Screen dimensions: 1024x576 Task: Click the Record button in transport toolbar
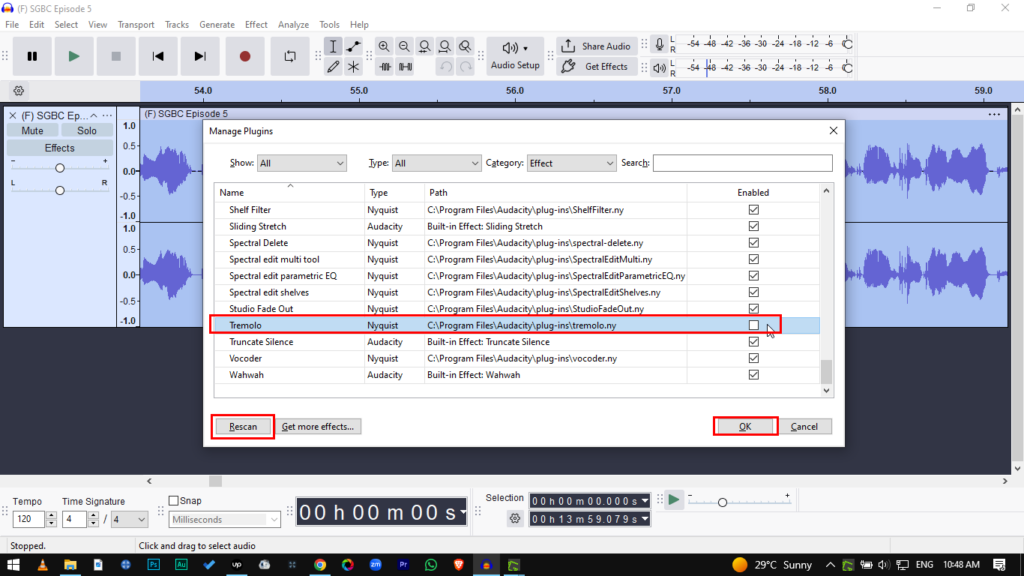point(245,57)
